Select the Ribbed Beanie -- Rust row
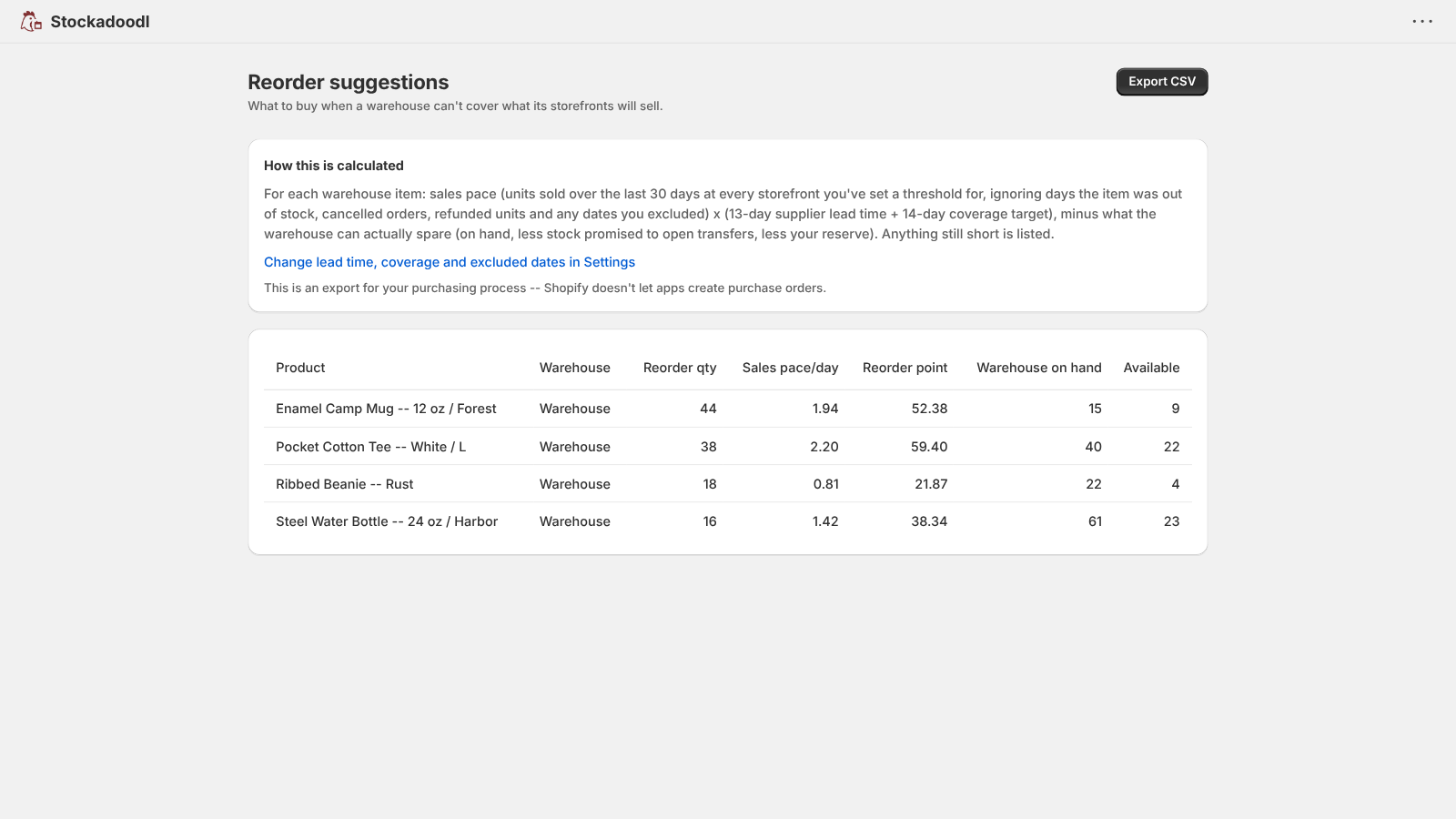The width and height of the screenshot is (1456, 819). click(x=728, y=484)
